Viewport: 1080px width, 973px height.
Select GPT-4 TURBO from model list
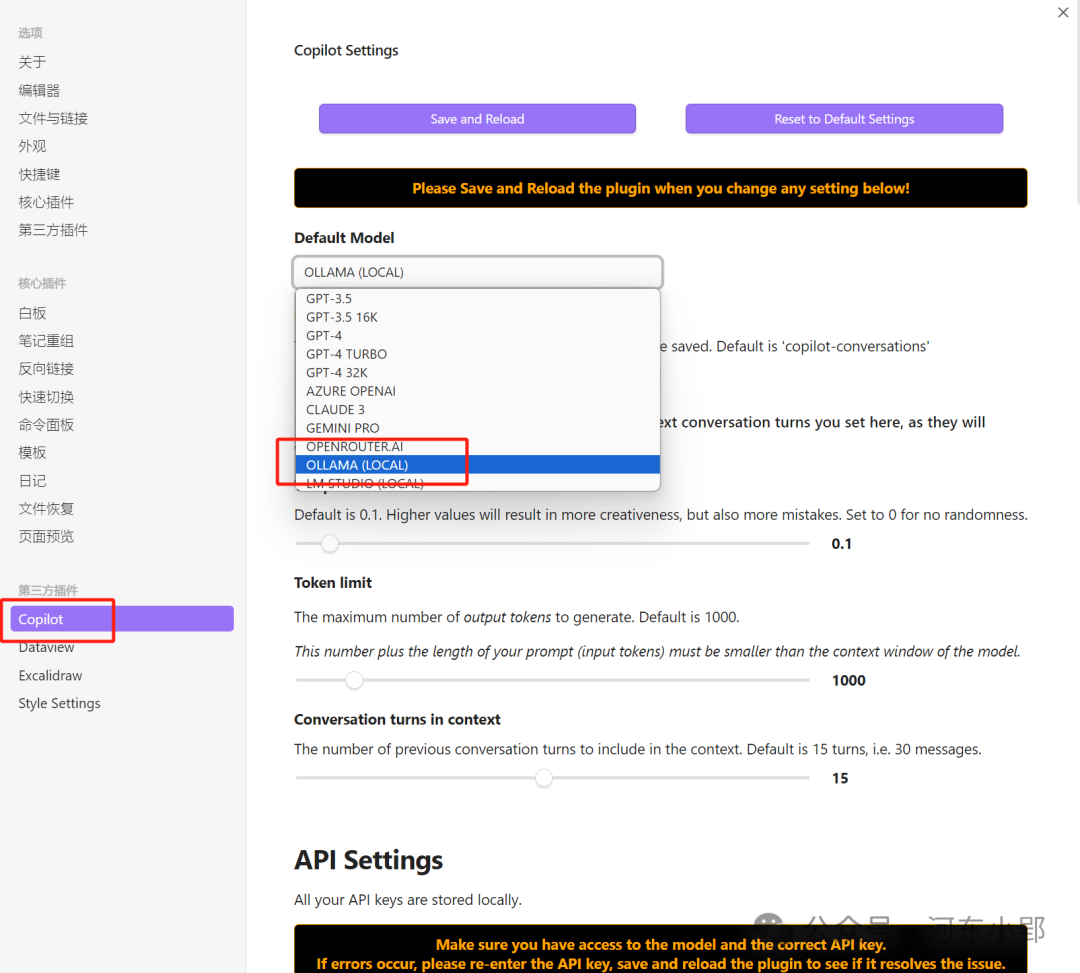(346, 354)
